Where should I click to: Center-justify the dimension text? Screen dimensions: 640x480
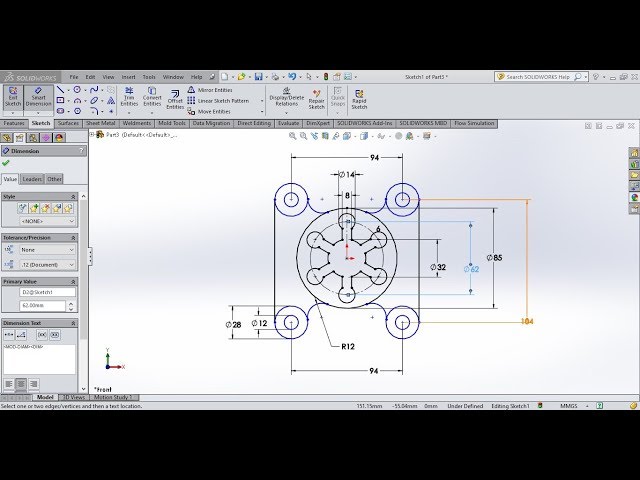click(21, 384)
